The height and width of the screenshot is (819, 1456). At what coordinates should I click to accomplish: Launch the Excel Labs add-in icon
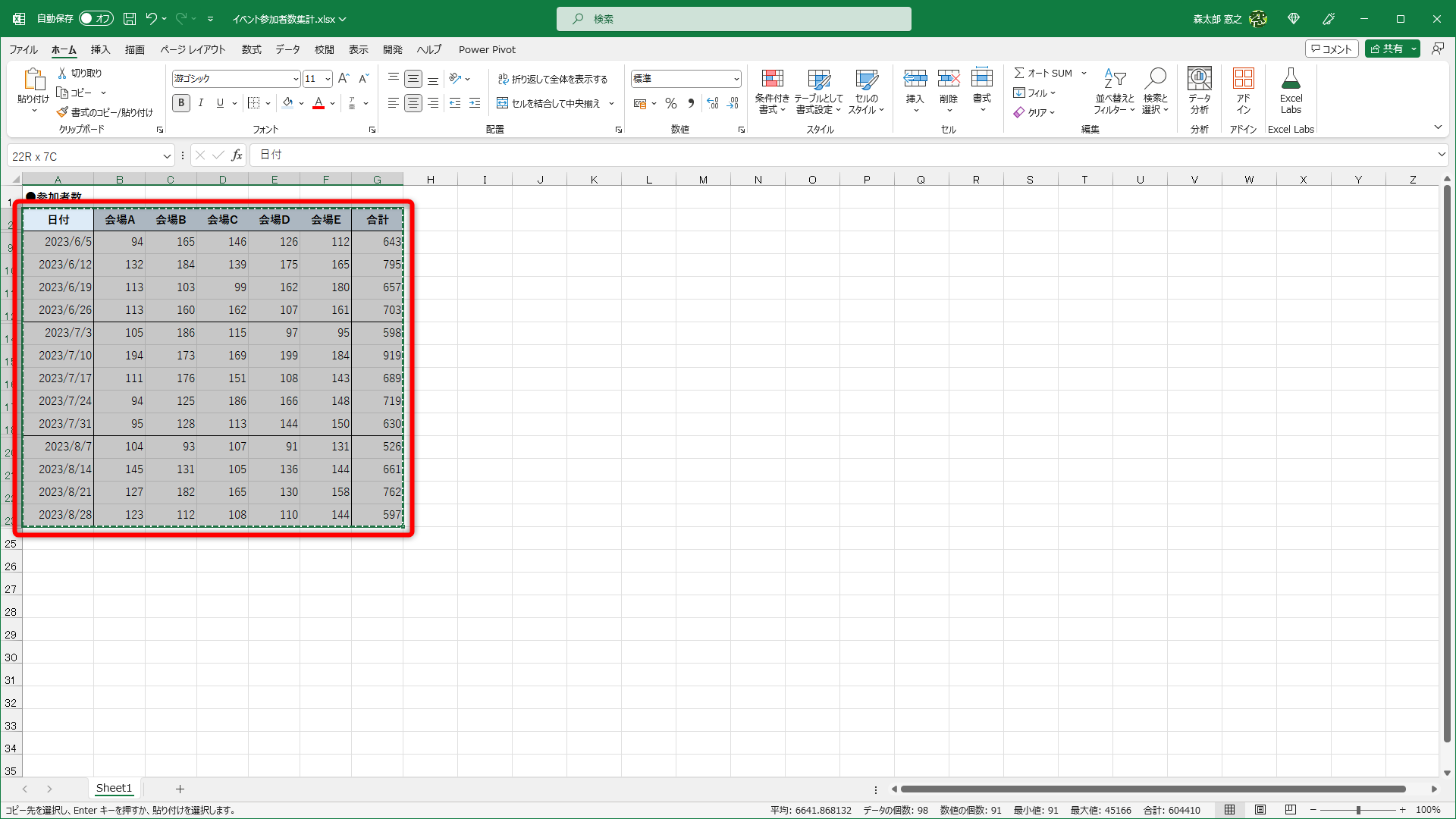1291,80
